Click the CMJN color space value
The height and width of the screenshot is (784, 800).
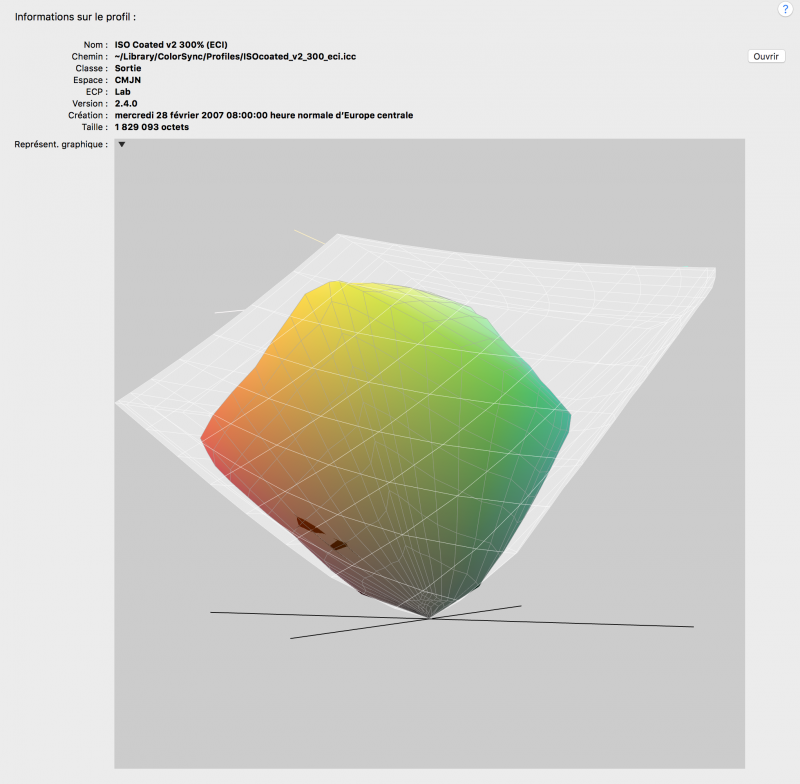tap(130, 80)
